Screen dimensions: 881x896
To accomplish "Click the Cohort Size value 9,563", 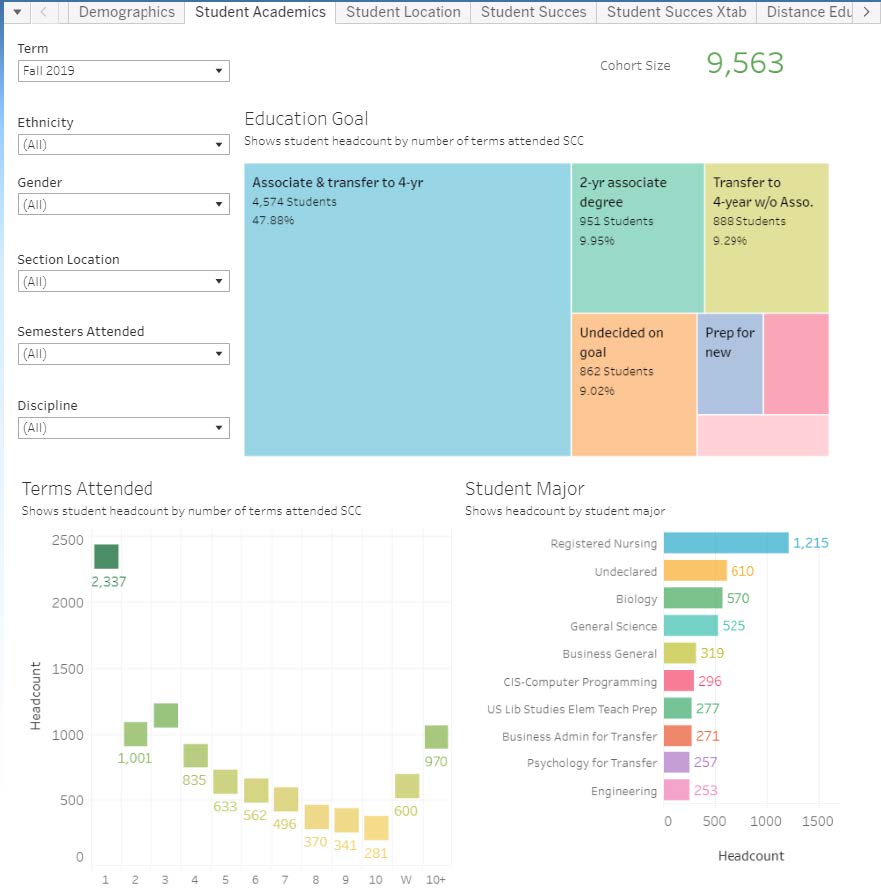I will click(745, 63).
